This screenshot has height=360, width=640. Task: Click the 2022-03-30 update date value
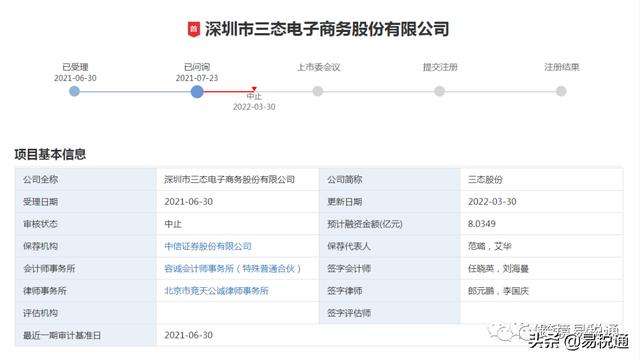pos(492,202)
